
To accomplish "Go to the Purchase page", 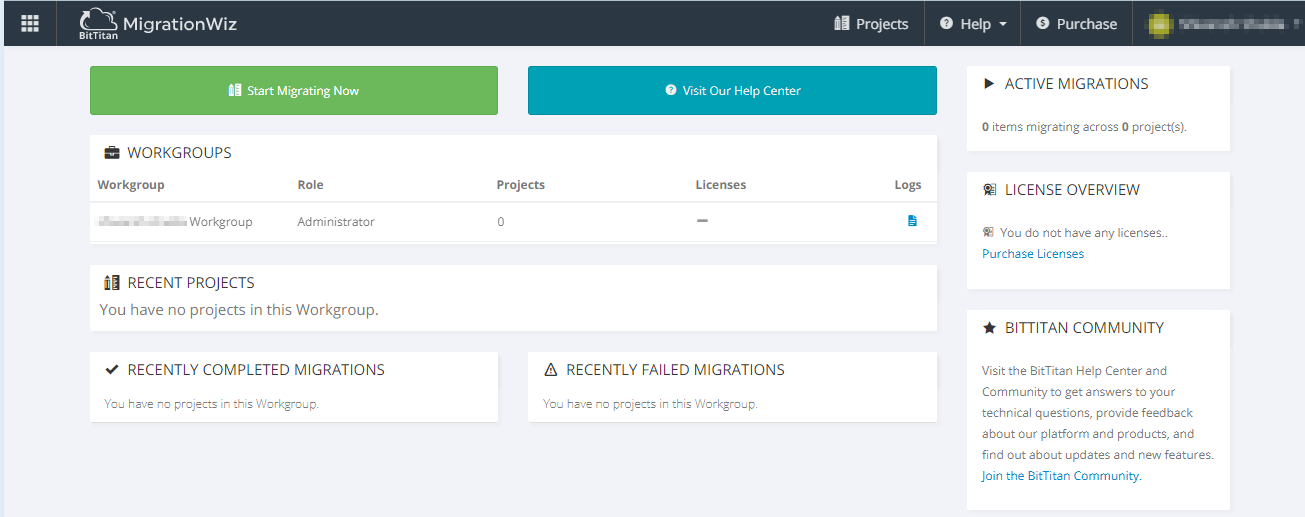I will 1076,24.
